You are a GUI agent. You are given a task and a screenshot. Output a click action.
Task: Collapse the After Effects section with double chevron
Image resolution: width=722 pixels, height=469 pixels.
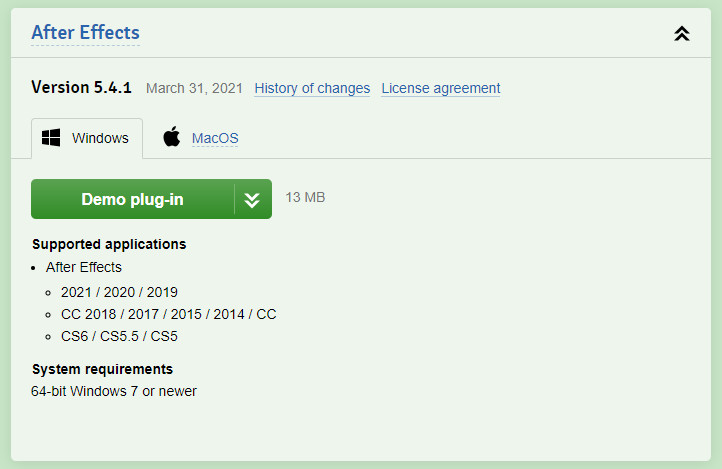(681, 34)
